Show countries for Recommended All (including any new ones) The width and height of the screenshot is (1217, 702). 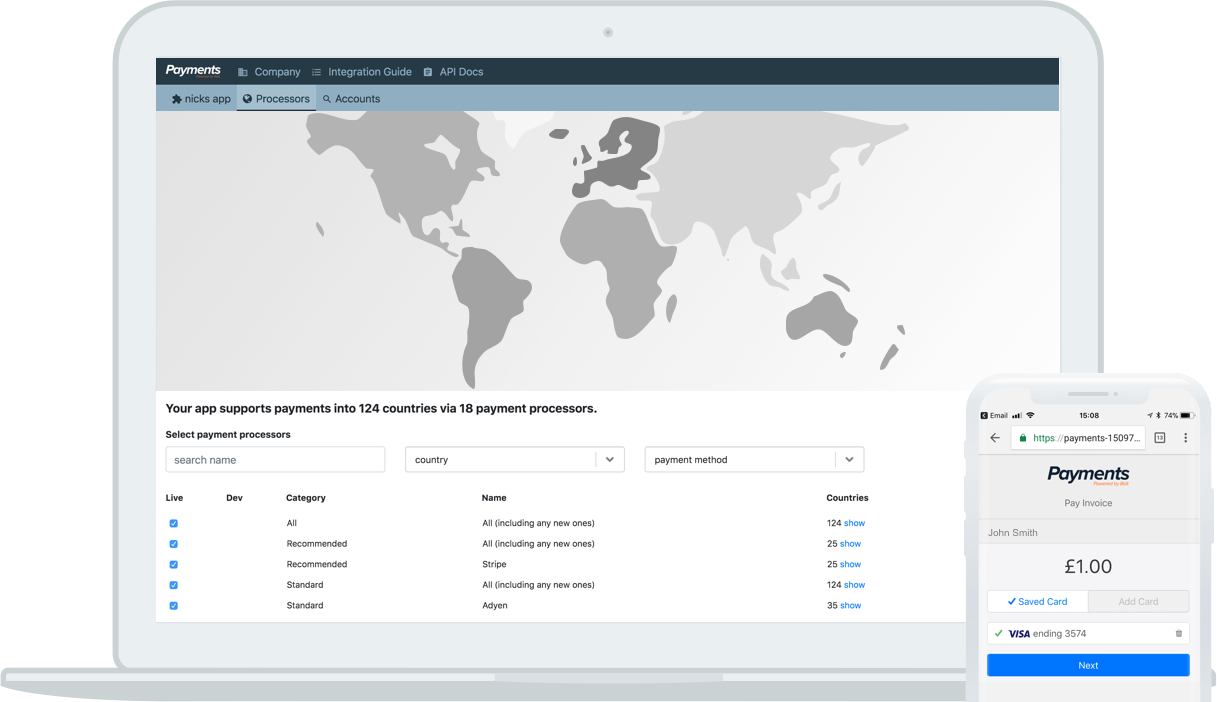coord(850,544)
